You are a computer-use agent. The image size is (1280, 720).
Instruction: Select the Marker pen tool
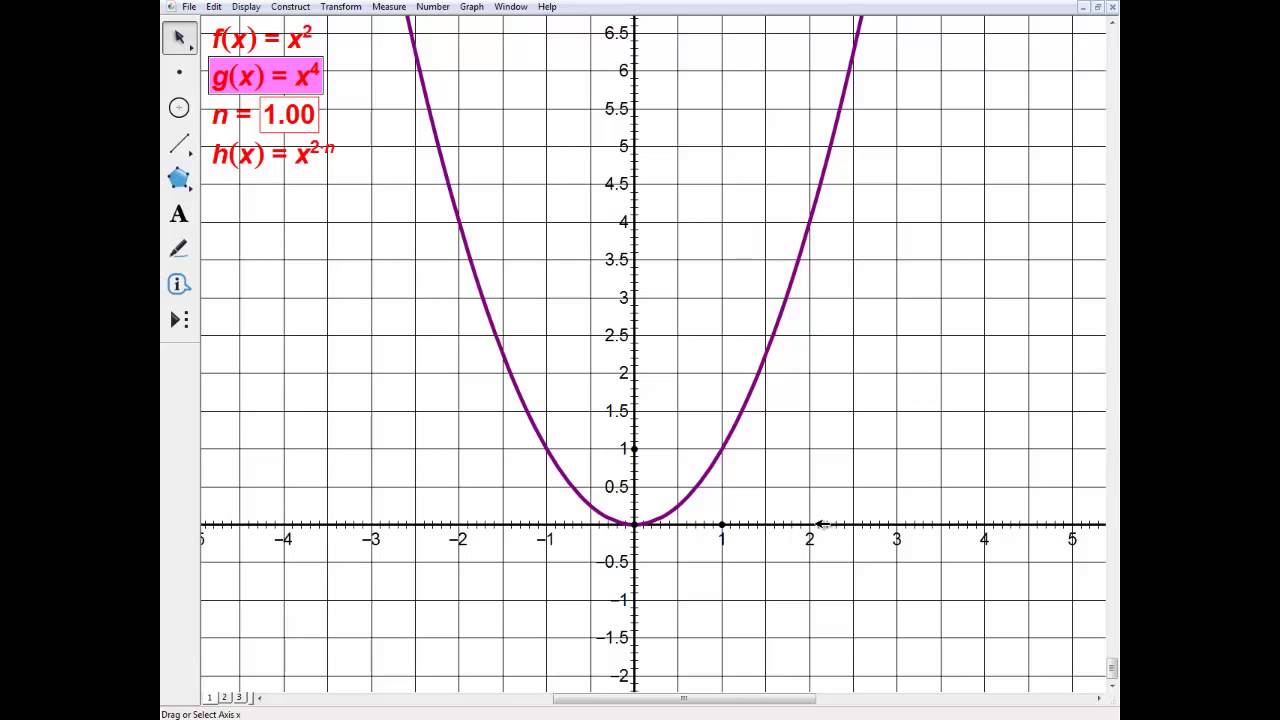pos(180,249)
